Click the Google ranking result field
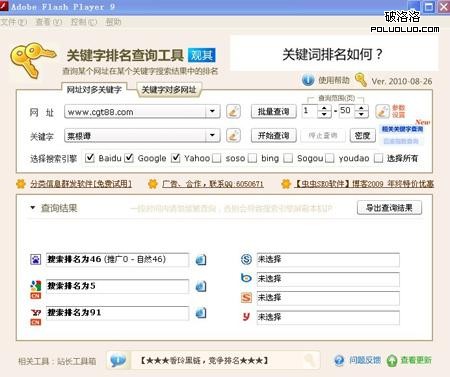The width and height of the screenshot is (450, 377). click(117, 286)
